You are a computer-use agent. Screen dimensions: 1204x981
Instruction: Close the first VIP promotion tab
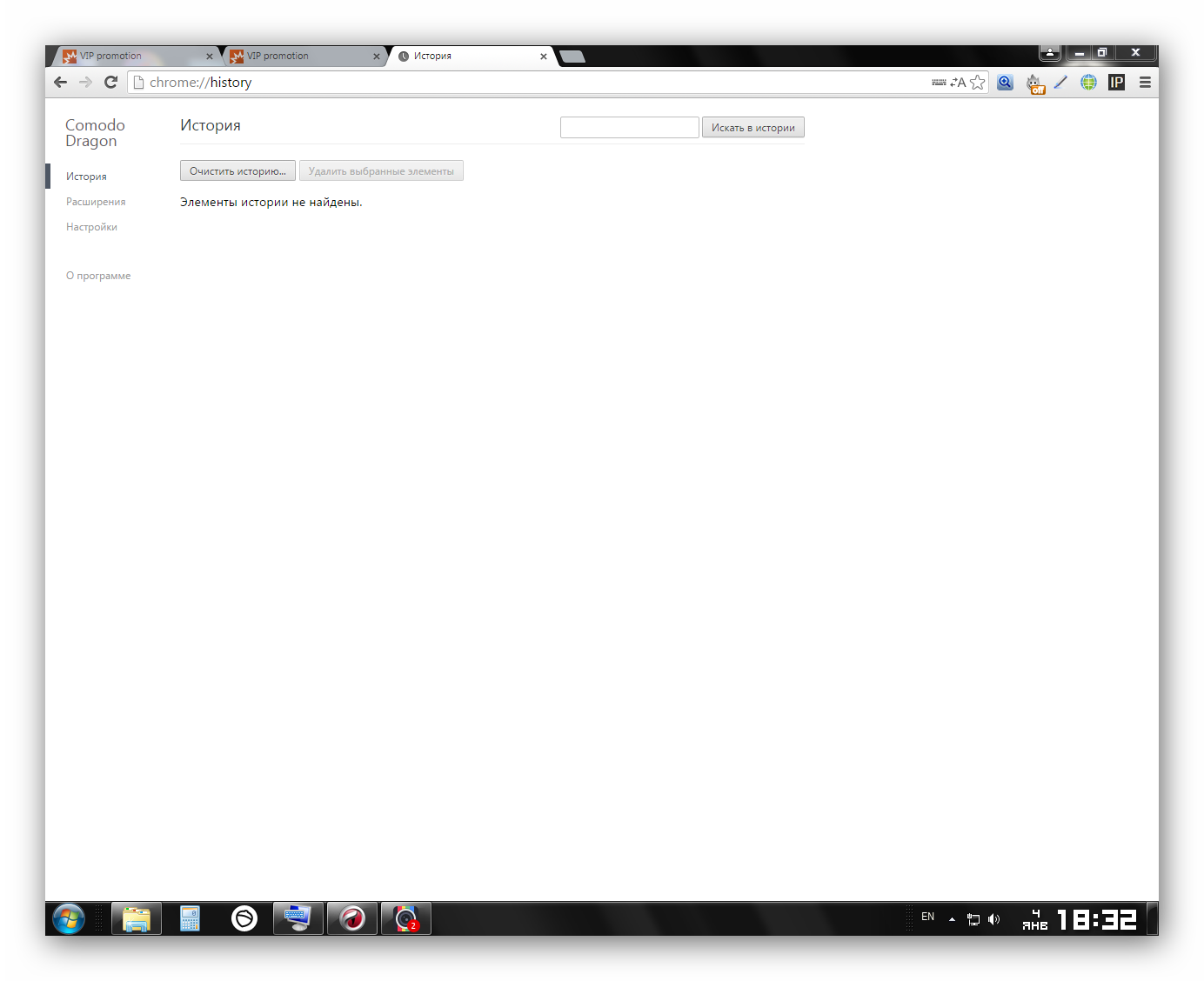click(210, 57)
